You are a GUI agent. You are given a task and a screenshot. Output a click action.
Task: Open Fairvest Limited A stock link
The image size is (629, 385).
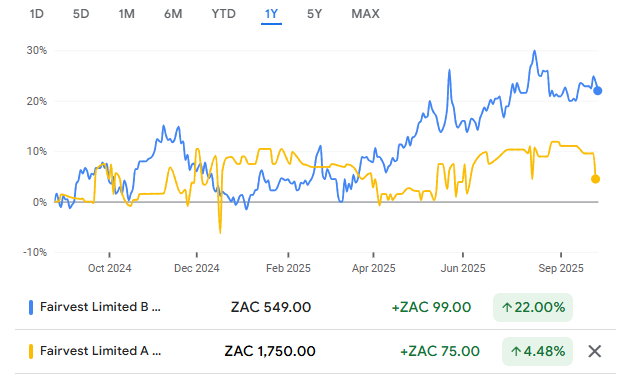tap(100, 351)
